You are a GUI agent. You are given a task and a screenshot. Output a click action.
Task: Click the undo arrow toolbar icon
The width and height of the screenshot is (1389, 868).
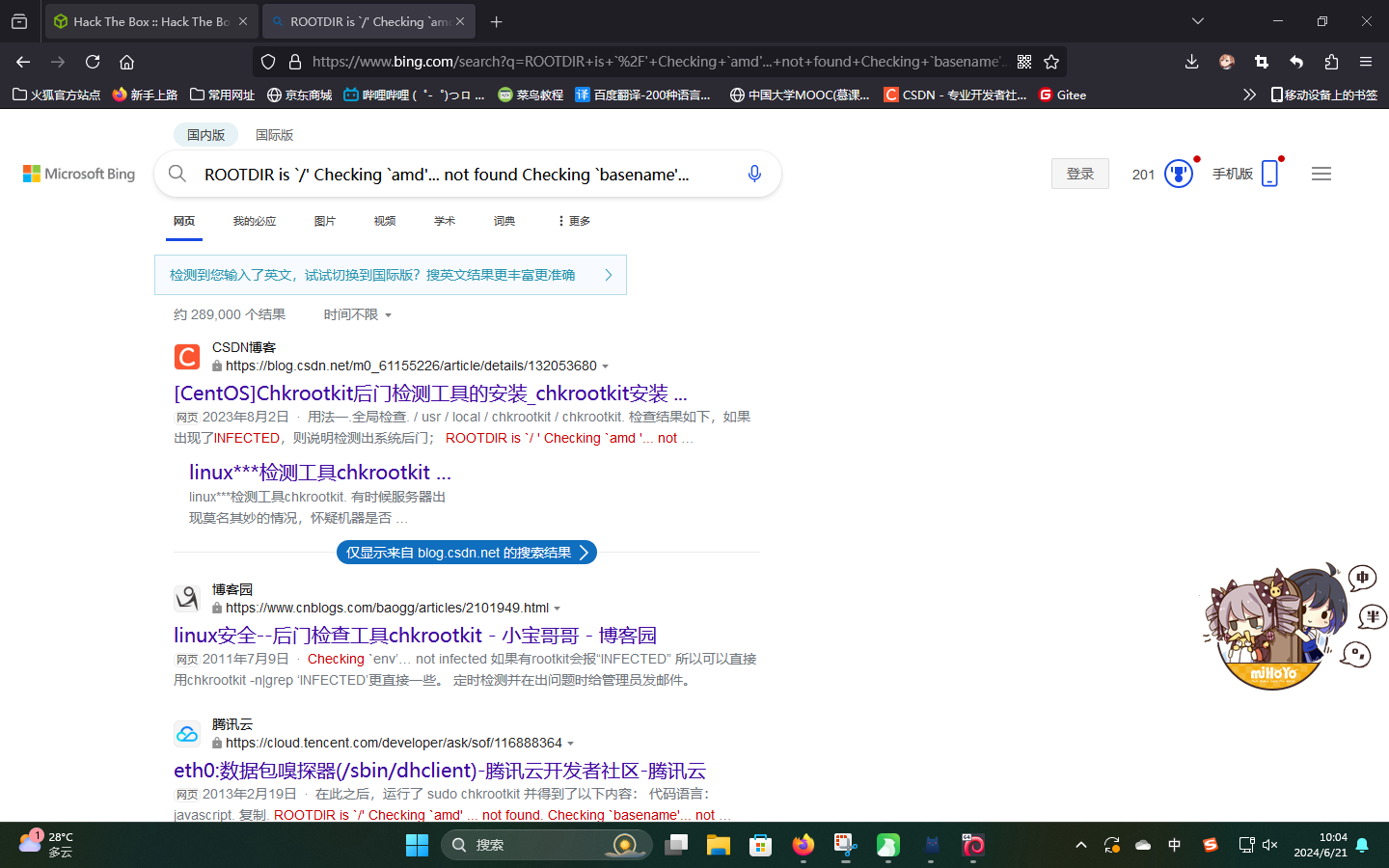click(1296, 62)
